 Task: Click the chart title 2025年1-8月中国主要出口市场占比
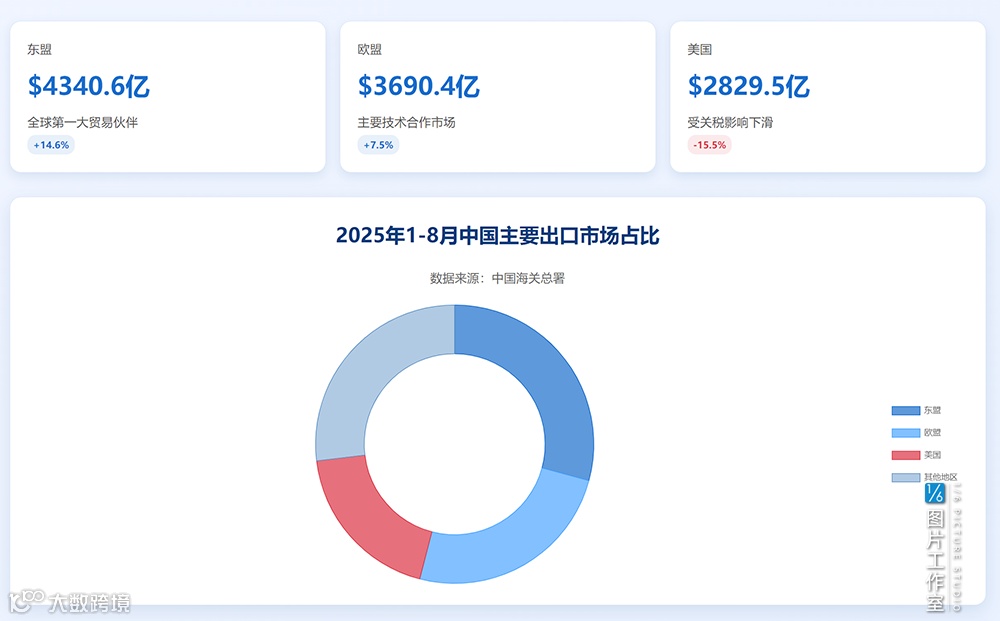[x=497, y=236]
